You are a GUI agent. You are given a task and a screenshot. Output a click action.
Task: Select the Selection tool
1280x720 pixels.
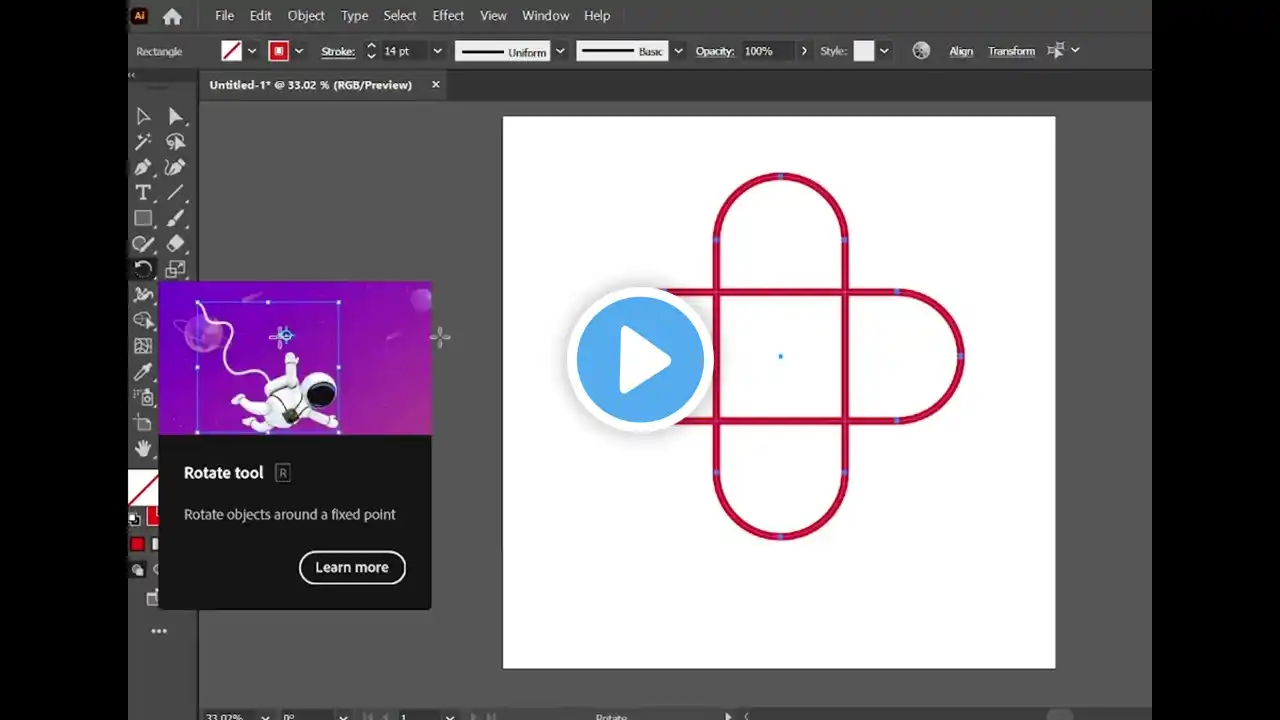[143, 116]
